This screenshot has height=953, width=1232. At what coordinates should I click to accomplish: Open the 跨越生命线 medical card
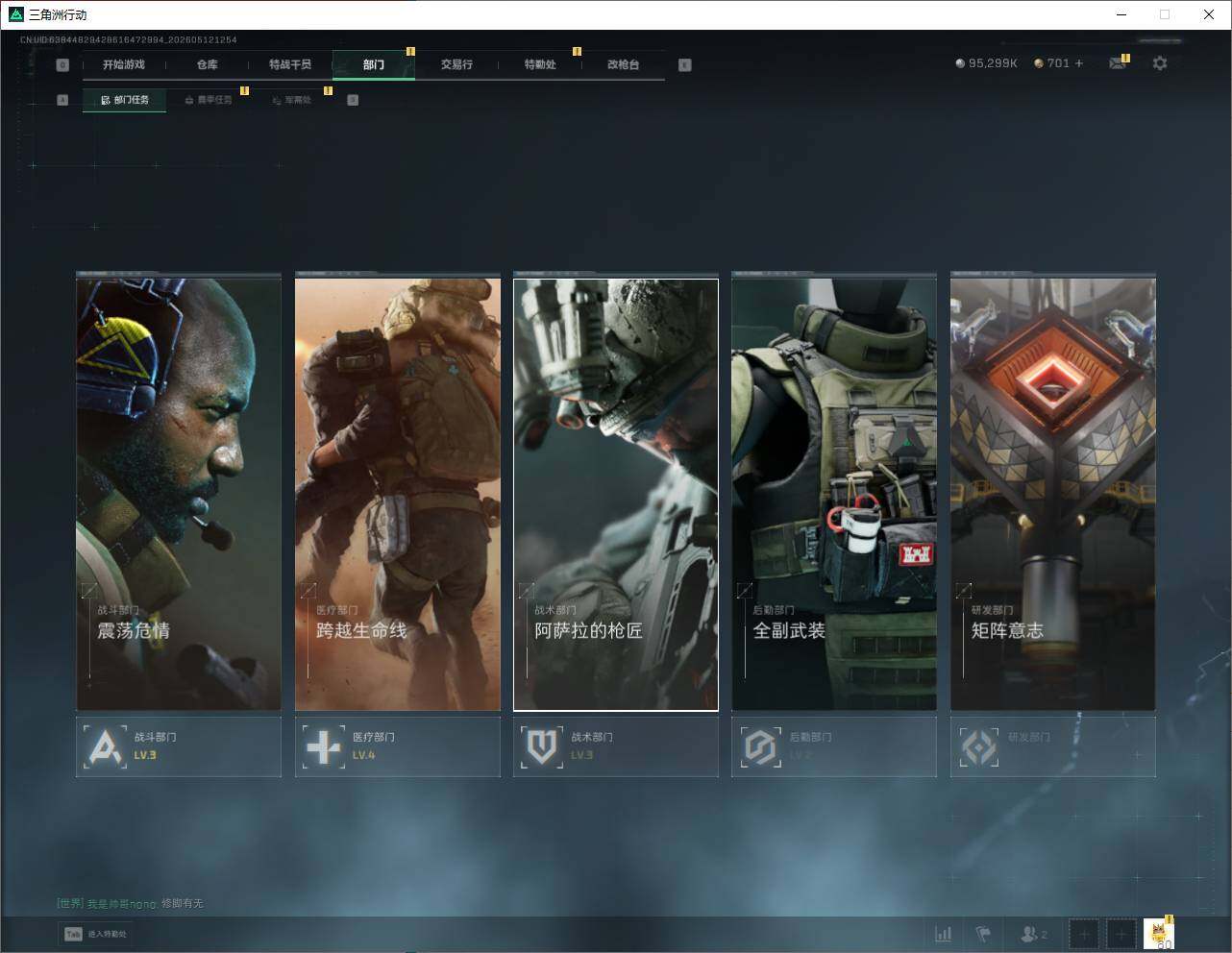[398, 494]
